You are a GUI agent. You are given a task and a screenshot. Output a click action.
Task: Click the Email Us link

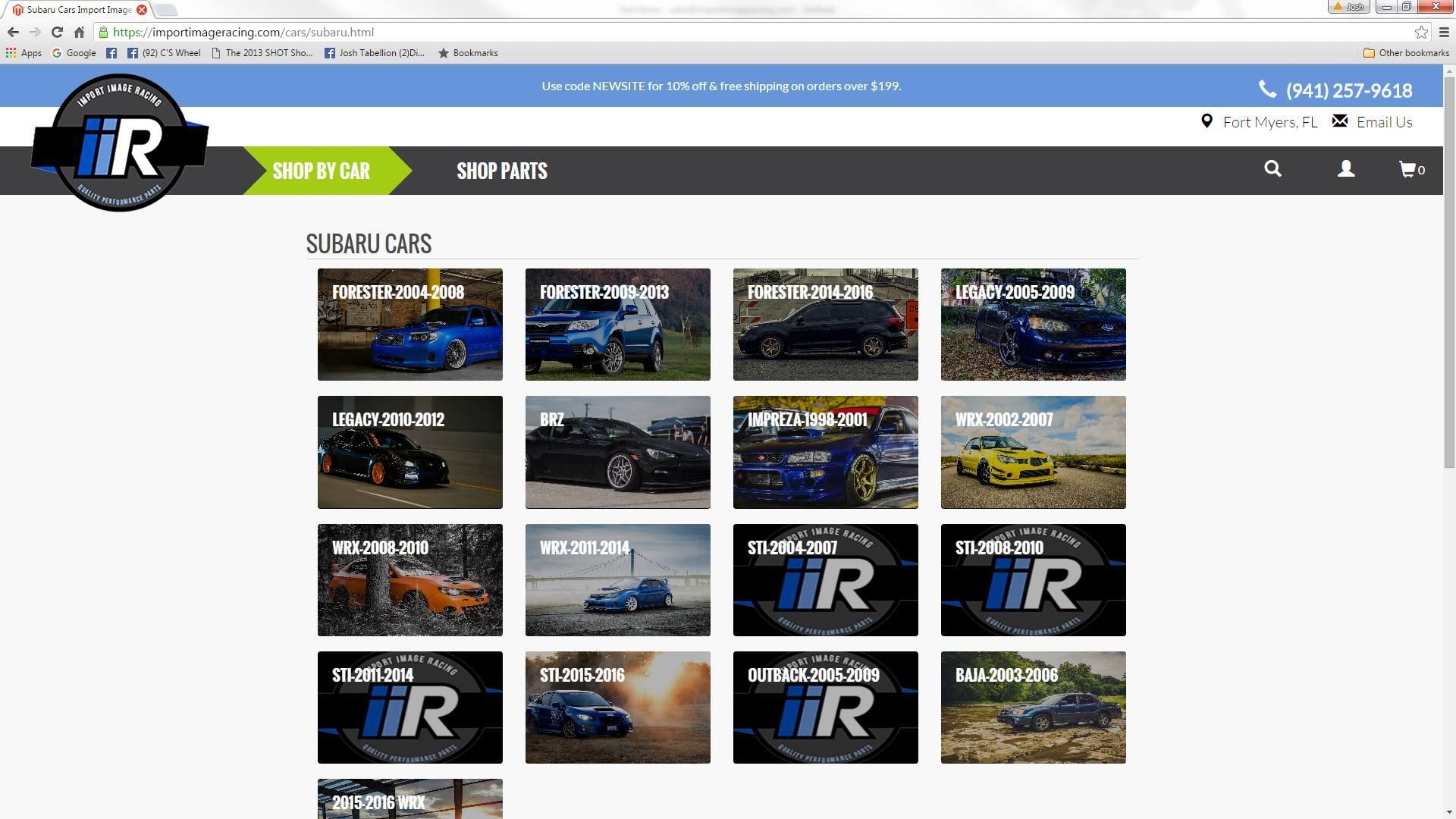pyautogui.click(x=1385, y=122)
